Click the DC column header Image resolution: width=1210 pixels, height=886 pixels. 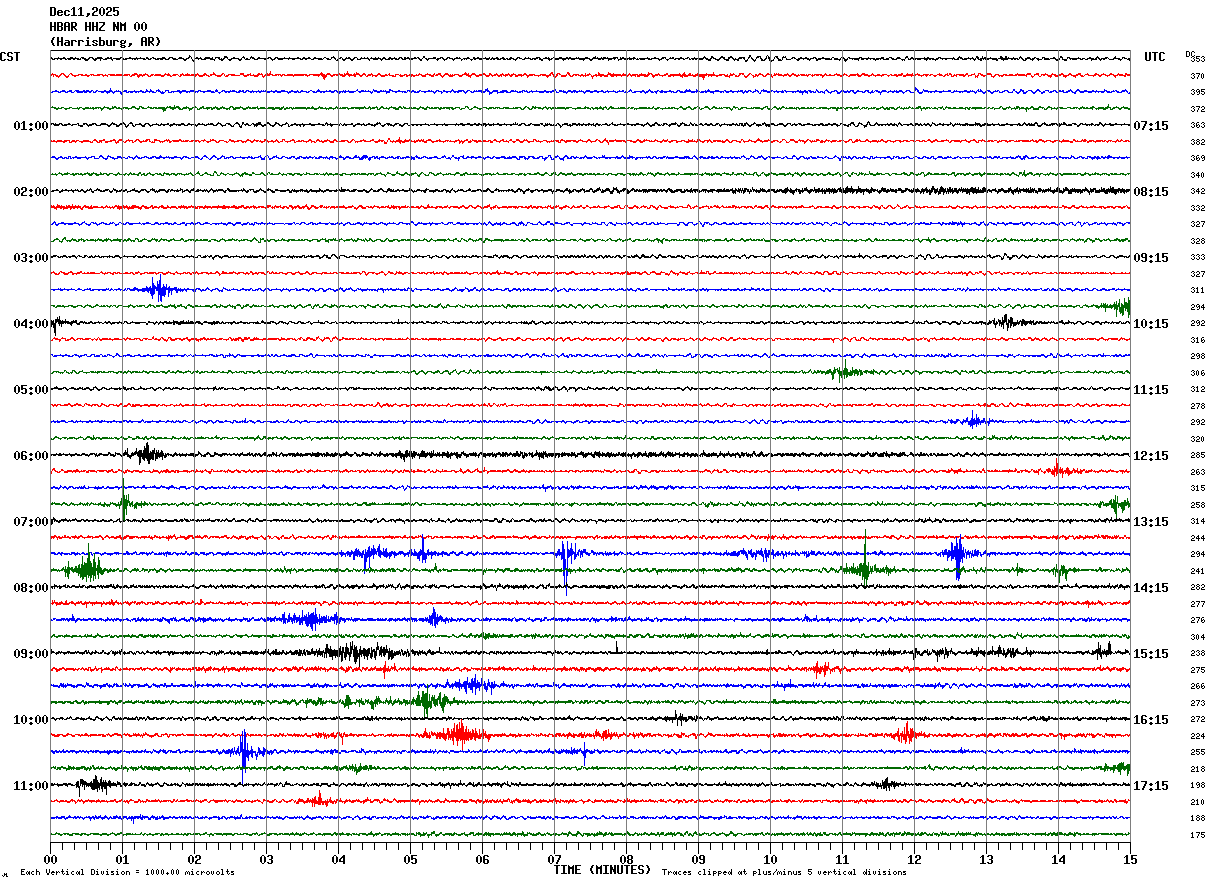(1190, 53)
